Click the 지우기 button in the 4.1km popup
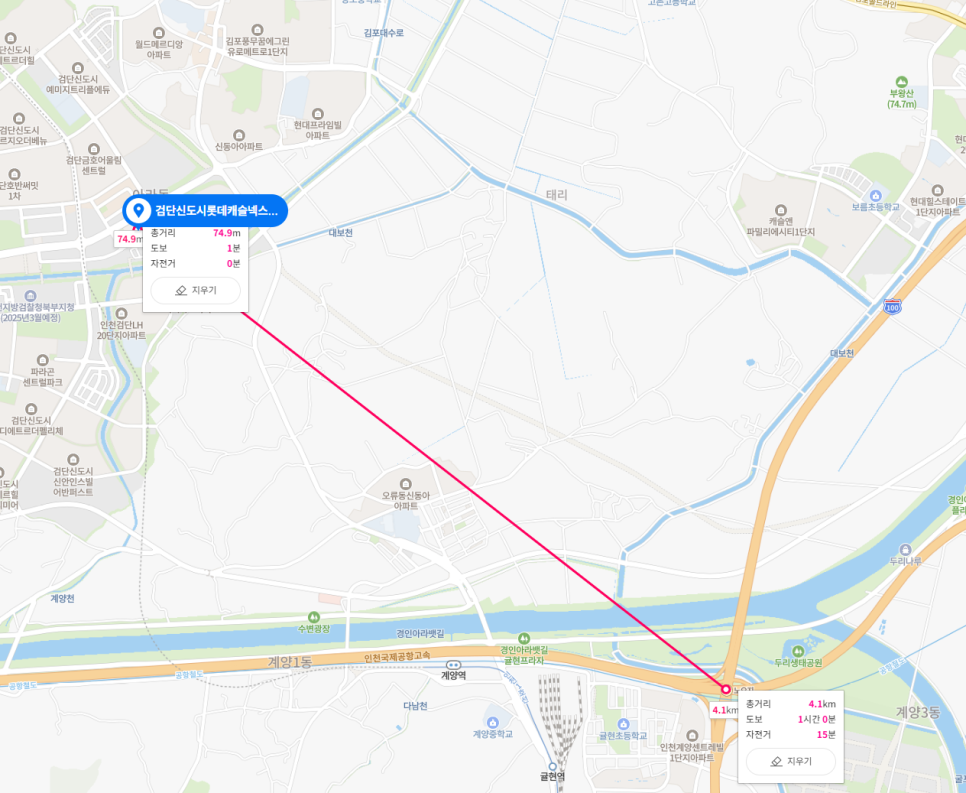Viewport: 966px width, 793px height. click(x=791, y=762)
